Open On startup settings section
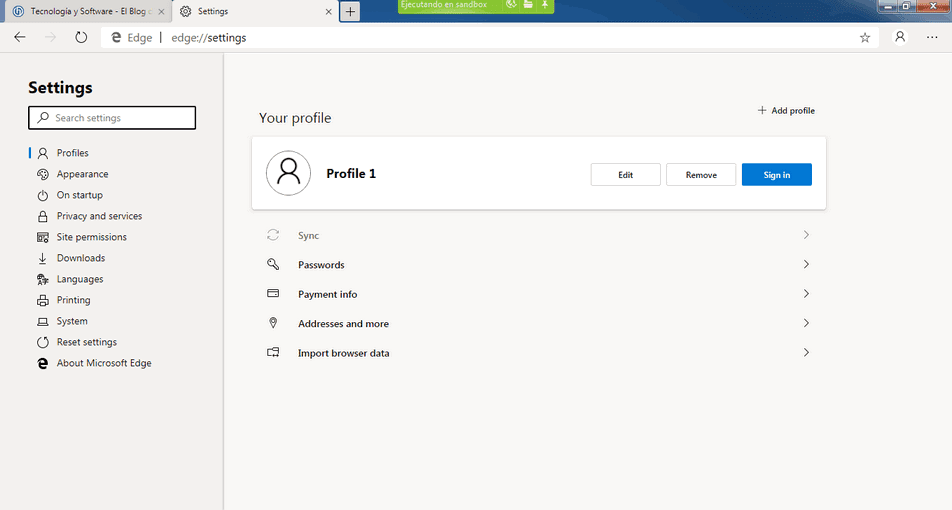The width and height of the screenshot is (952, 510). click(x=80, y=195)
